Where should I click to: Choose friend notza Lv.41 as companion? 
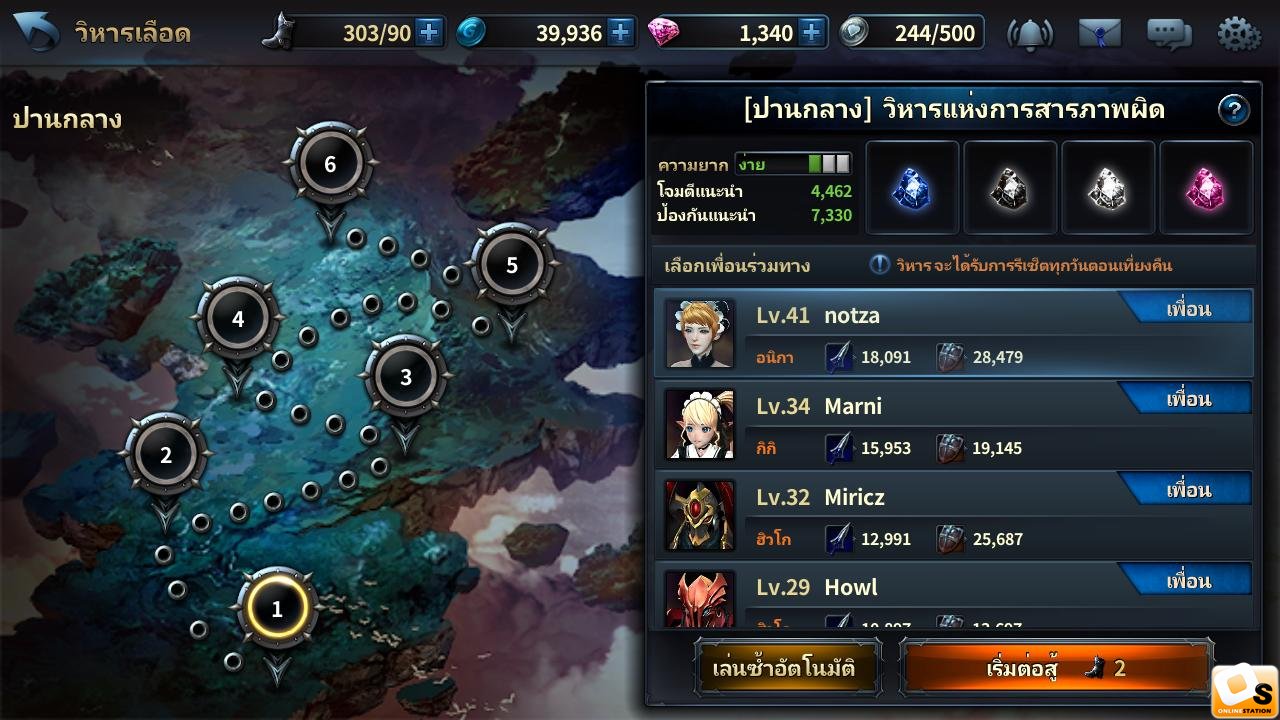point(953,333)
